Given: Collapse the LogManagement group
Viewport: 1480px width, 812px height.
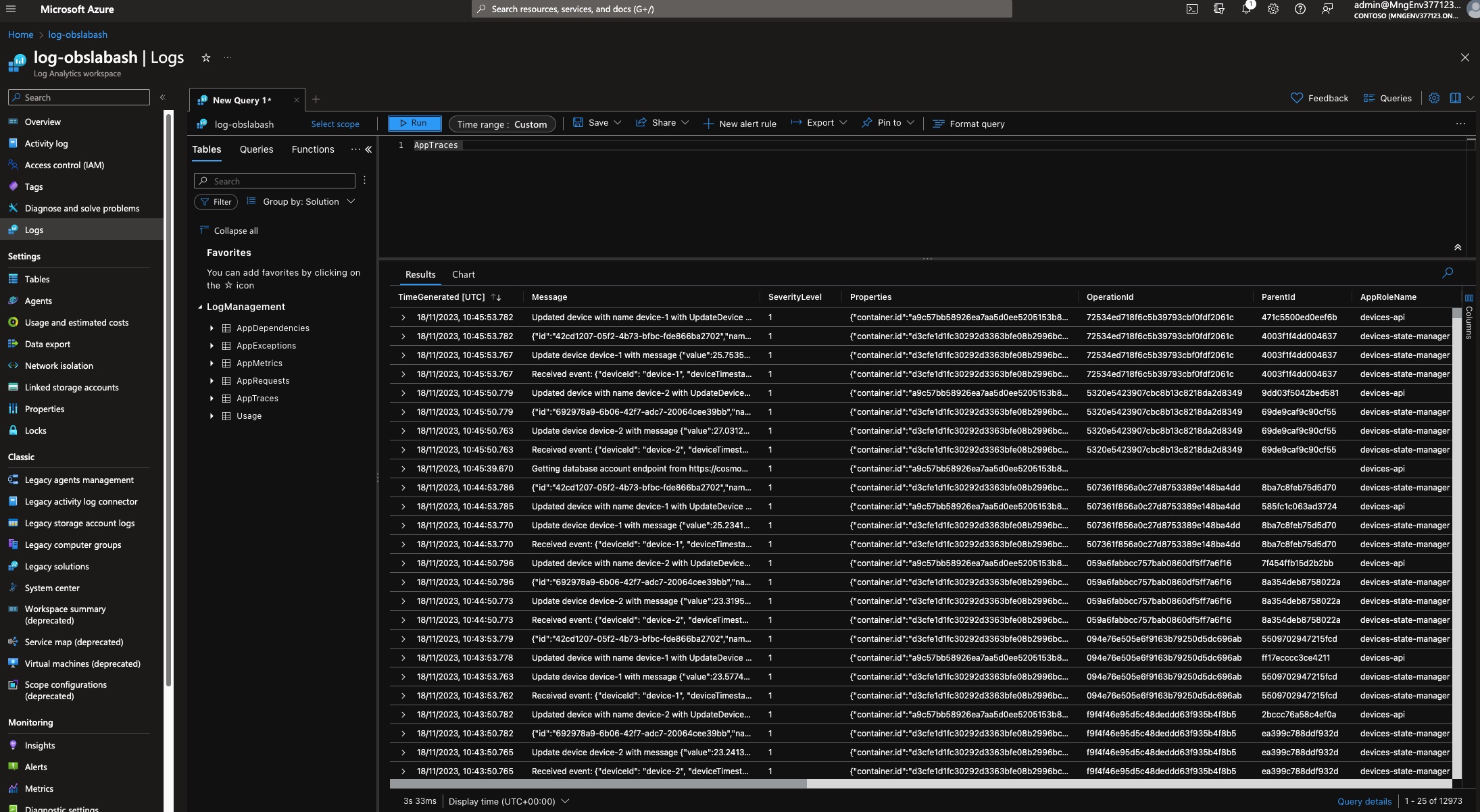Looking at the screenshot, I should click(200, 307).
